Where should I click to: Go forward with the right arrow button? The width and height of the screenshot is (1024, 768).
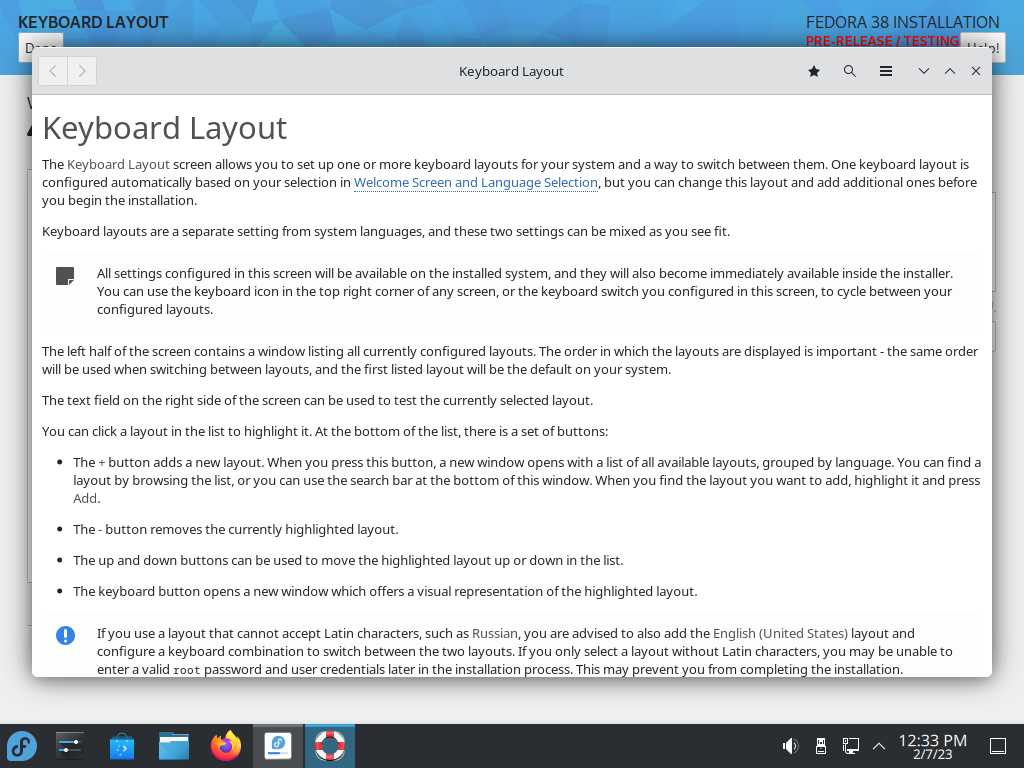[82, 71]
